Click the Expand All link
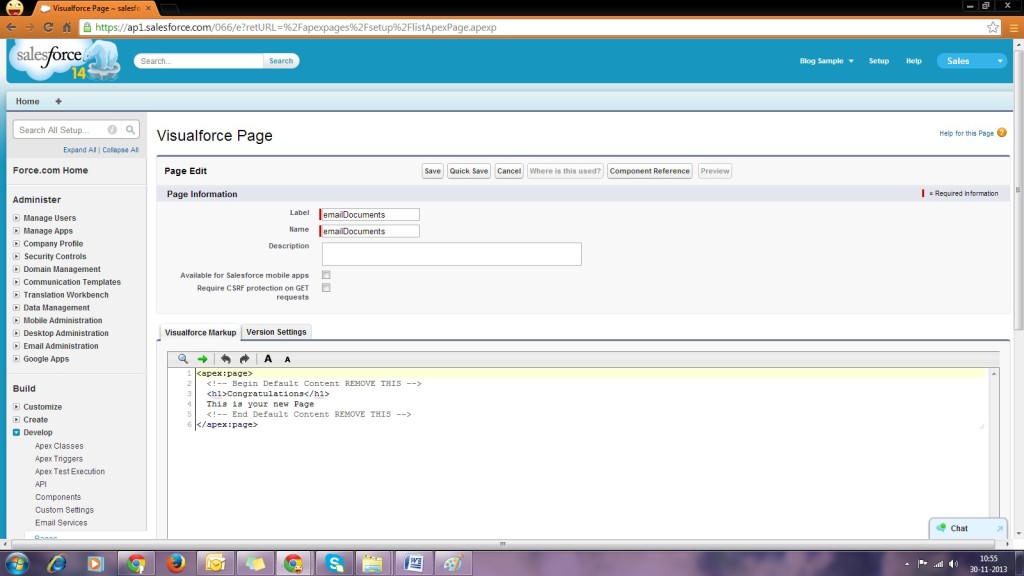1024x576 pixels. point(80,150)
